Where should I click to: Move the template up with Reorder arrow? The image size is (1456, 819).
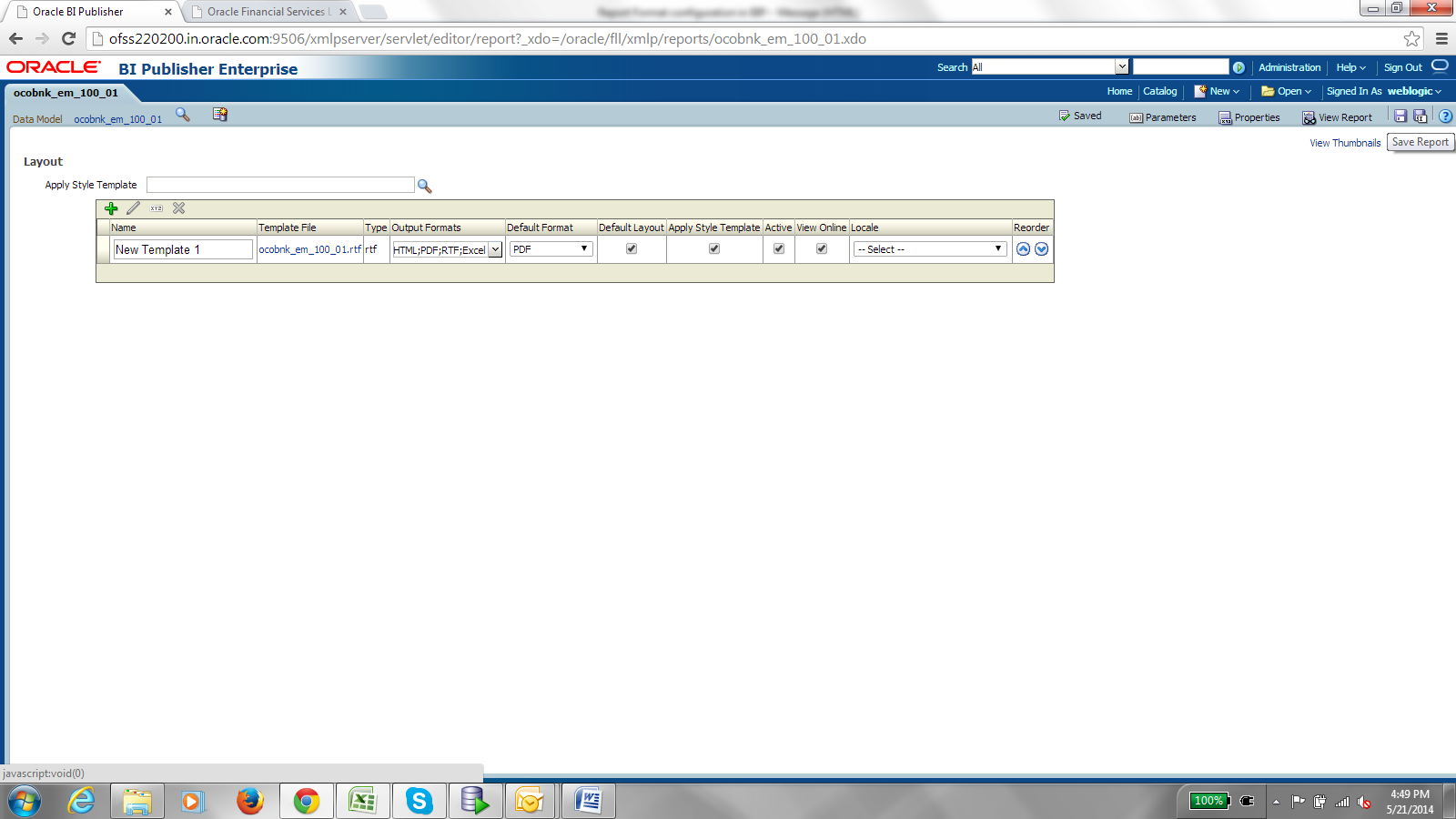click(1024, 249)
